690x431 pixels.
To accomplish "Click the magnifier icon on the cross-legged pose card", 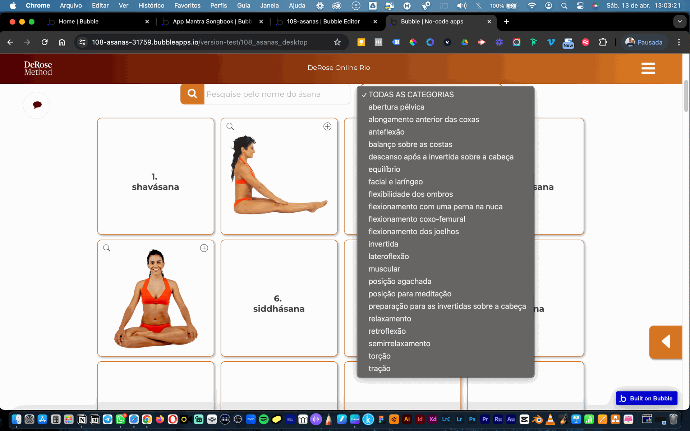I will point(106,248).
